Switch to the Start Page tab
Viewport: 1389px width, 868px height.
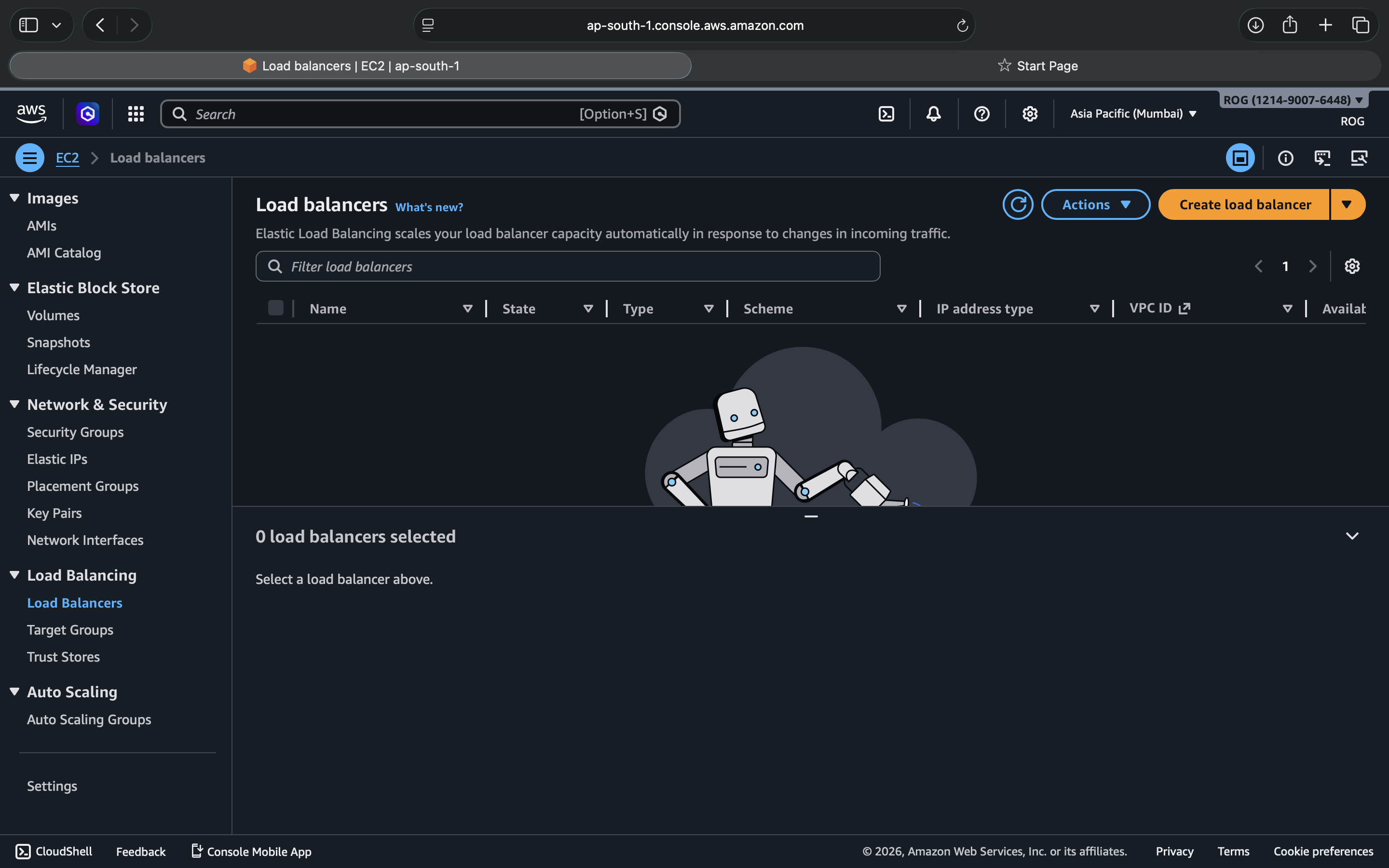(x=1038, y=66)
